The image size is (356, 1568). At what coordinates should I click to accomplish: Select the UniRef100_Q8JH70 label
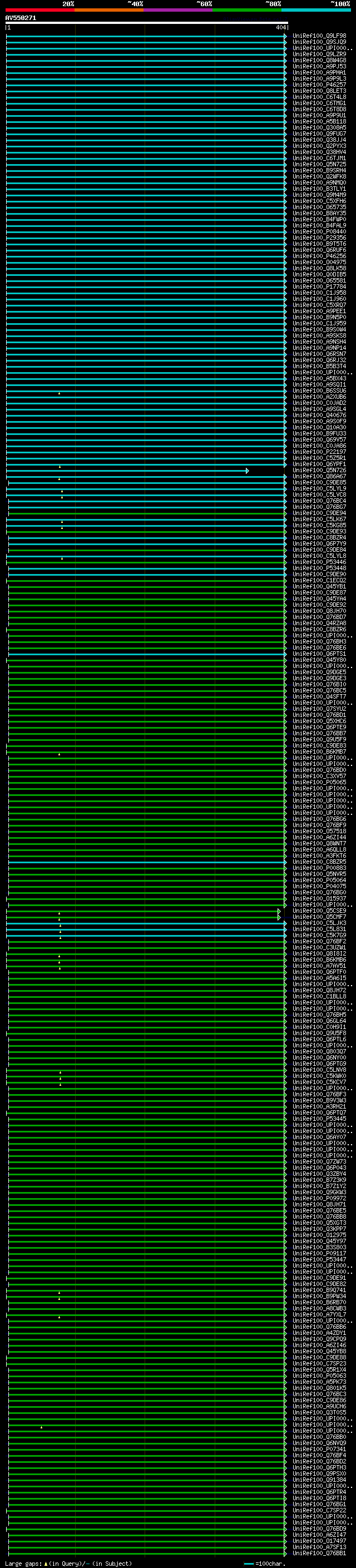click(319, 611)
